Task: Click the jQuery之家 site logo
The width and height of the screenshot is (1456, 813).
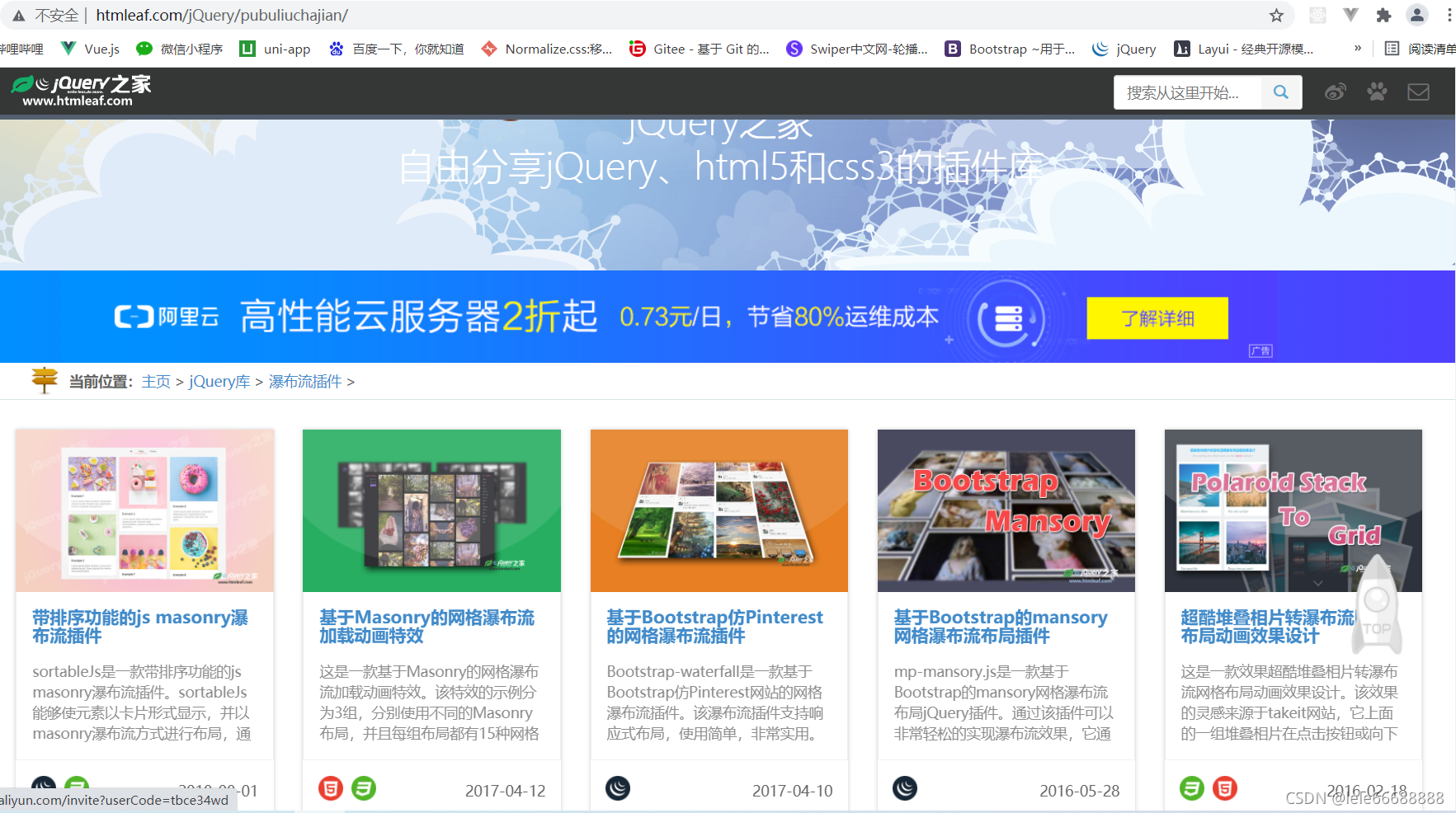Action: coord(81,91)
